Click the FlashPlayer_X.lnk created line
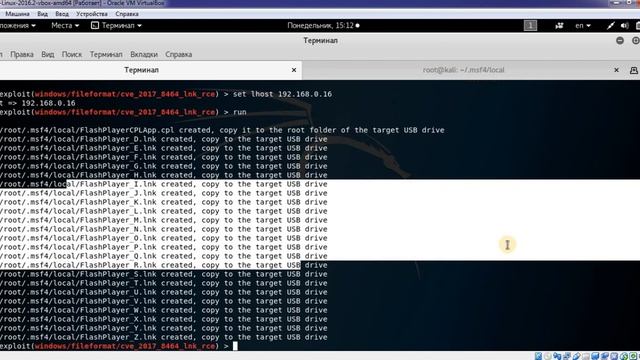 pos(163,319)
